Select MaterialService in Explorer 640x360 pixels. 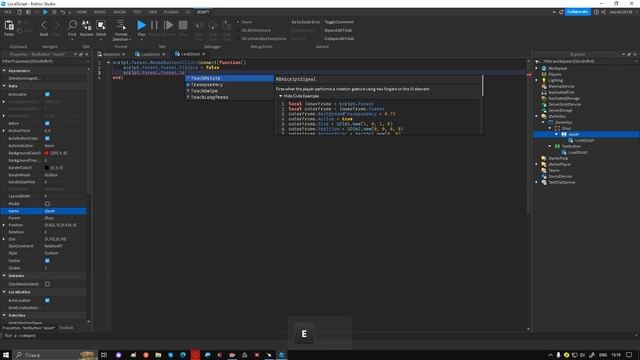point(561,87)
